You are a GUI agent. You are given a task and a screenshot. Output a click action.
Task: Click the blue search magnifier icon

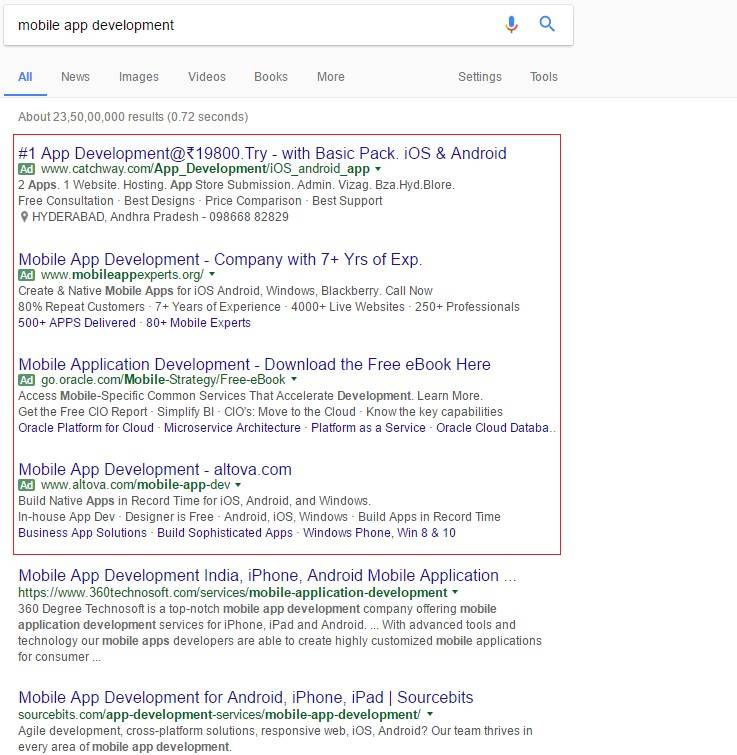coord(547,24)
